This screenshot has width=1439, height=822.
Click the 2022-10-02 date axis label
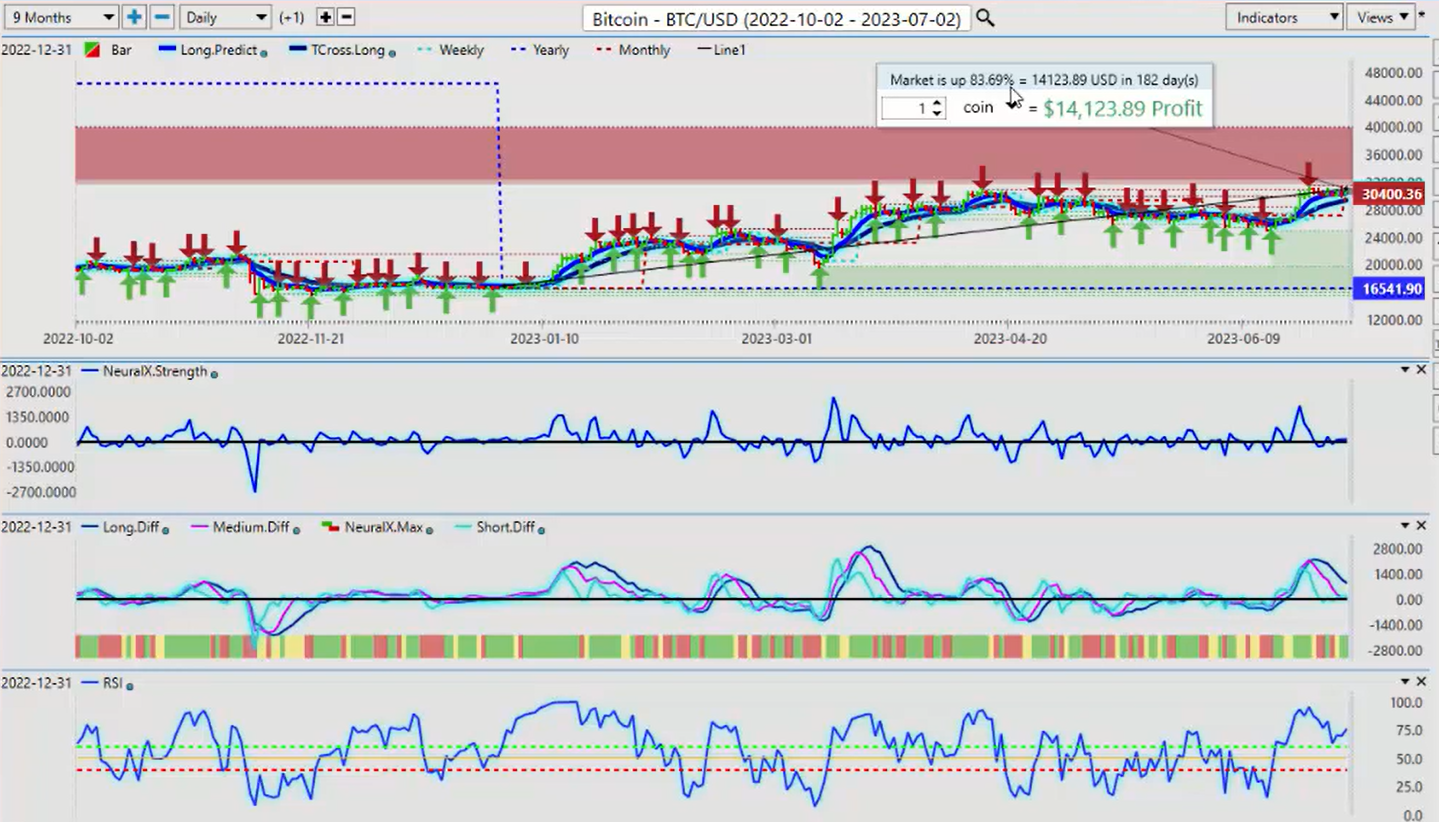pyautogui.click(x=78, y=339)
